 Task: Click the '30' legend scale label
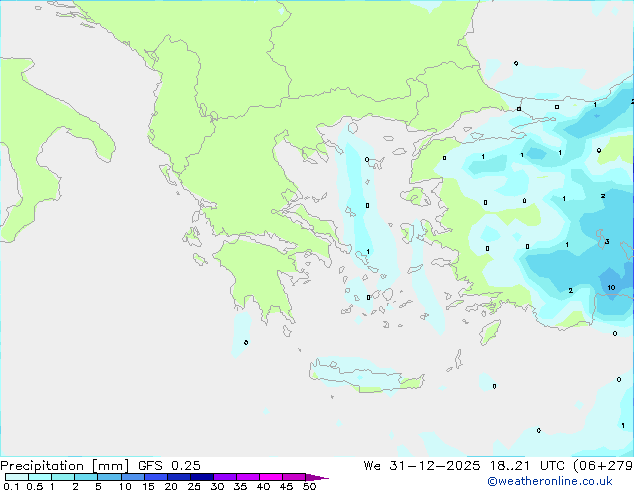(x=217, y=486)
